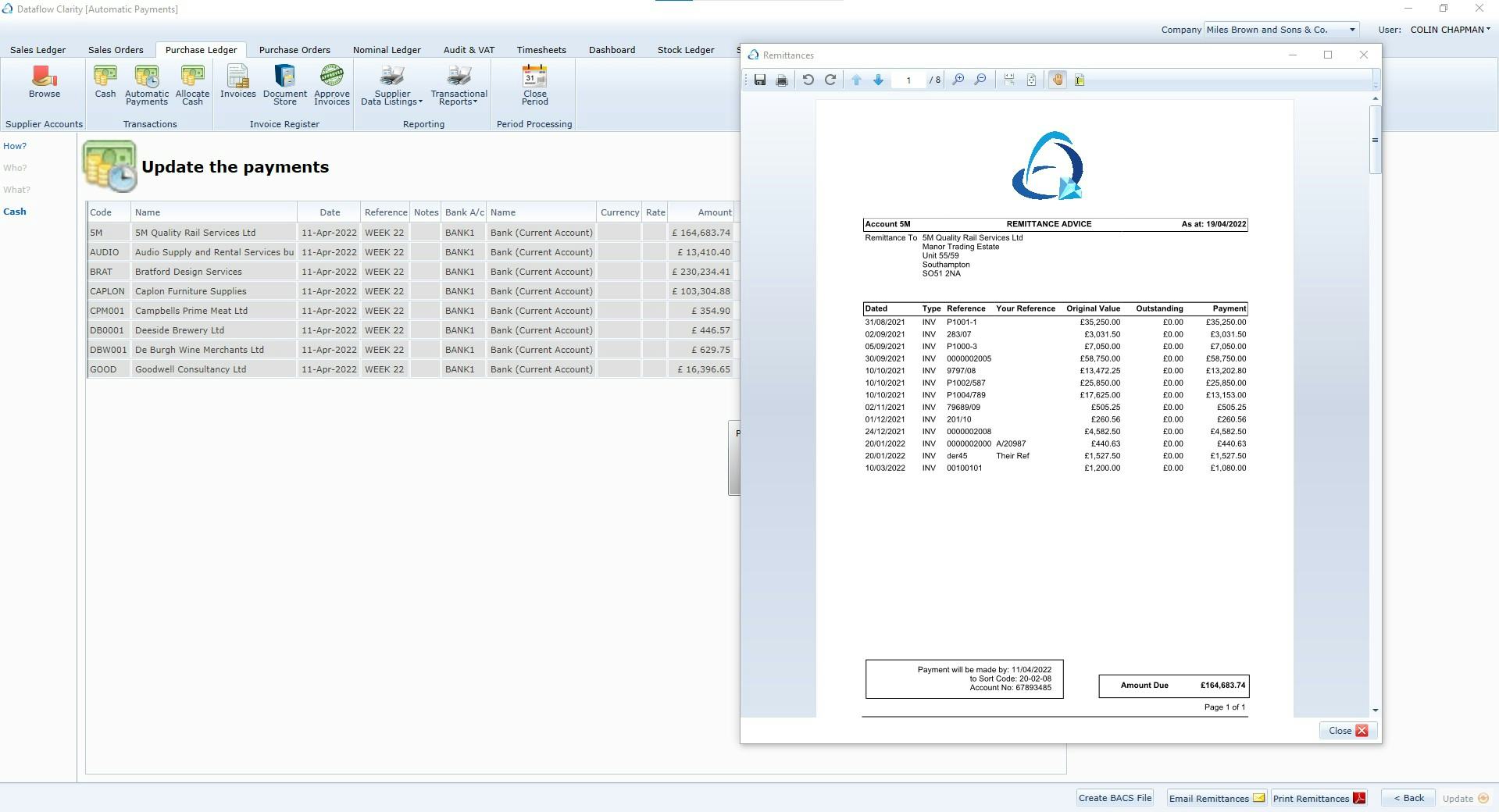Click the remittance preview vertical scrollbar thumb
This screenshot has height=812, width=1499.
click(1375, 140)
